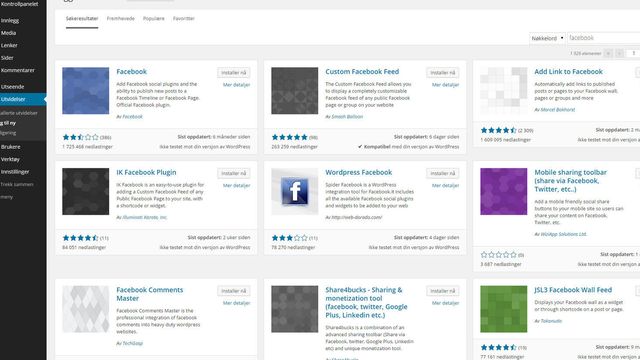The width and height of the screenshot is (640, 360).
Task: Open IK Facebook Plugin thumbnail
Action: click(85, 191)
